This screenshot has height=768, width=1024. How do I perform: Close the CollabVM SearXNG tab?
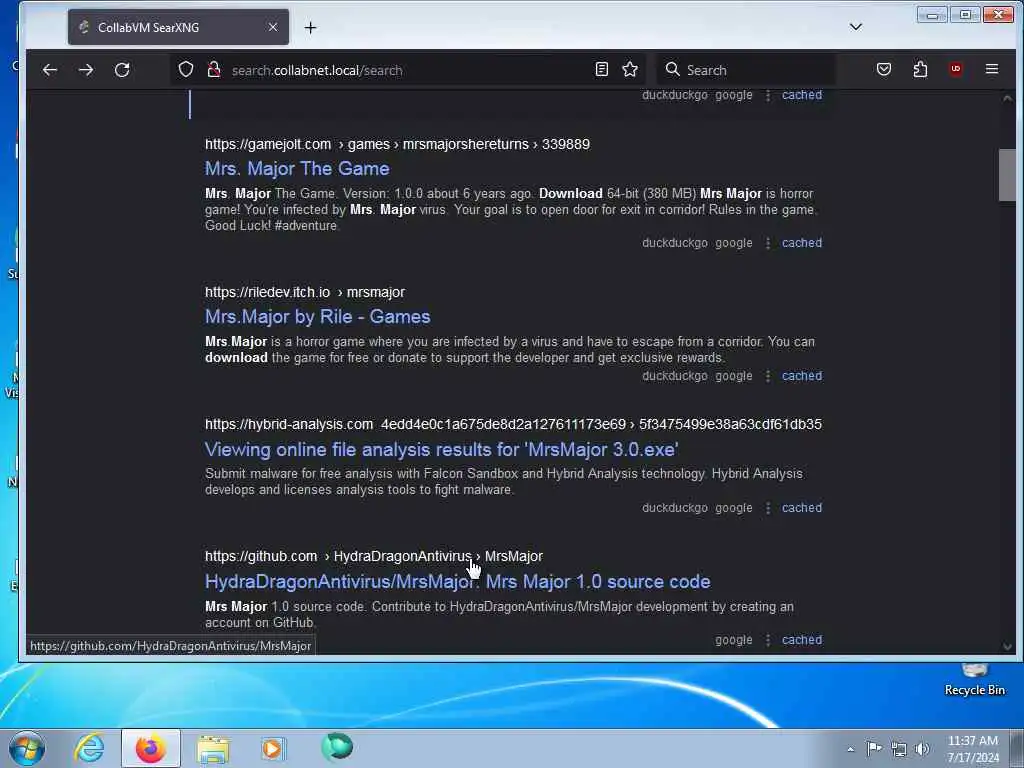point(273,27)
